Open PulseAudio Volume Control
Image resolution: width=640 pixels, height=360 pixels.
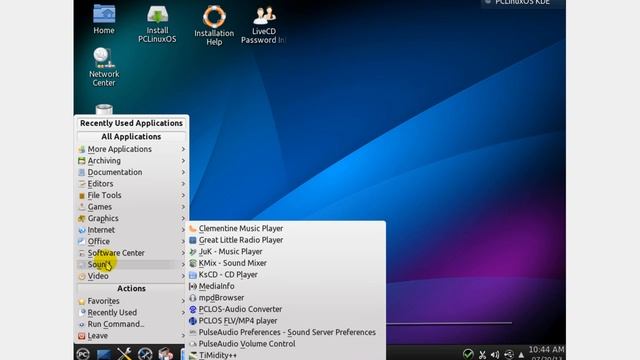pos(286,344)
